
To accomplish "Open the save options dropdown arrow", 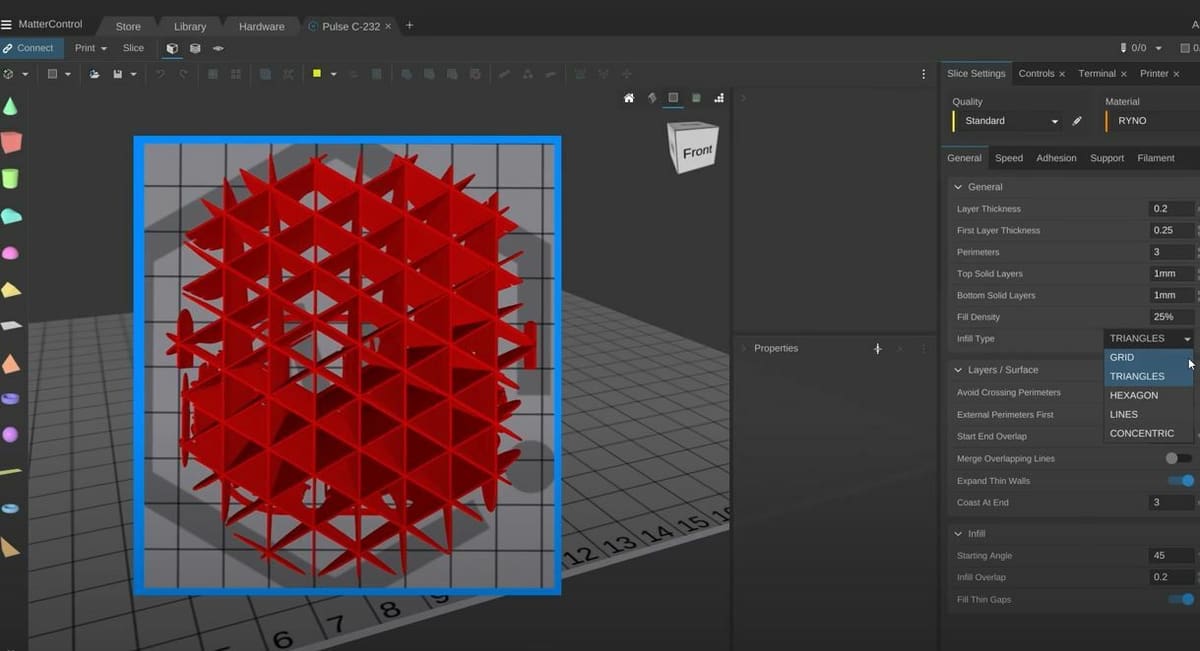I will point(132,75).
